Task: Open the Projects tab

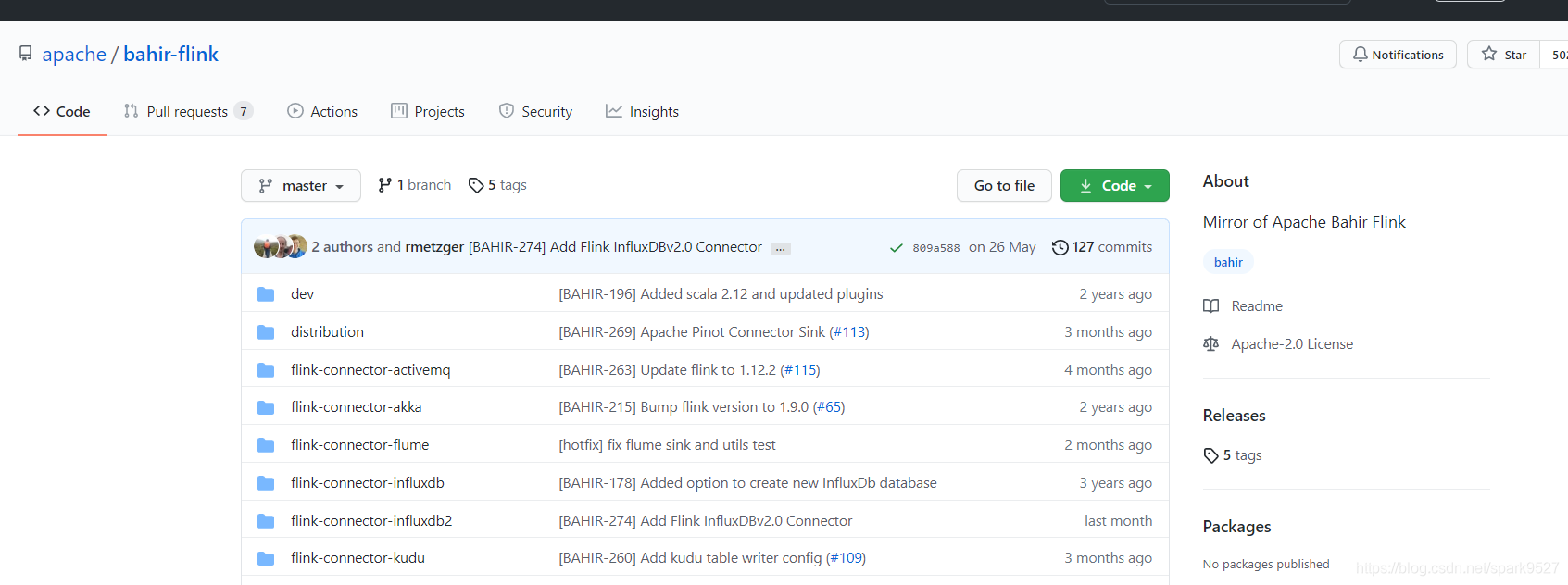Action: (428, 111)
